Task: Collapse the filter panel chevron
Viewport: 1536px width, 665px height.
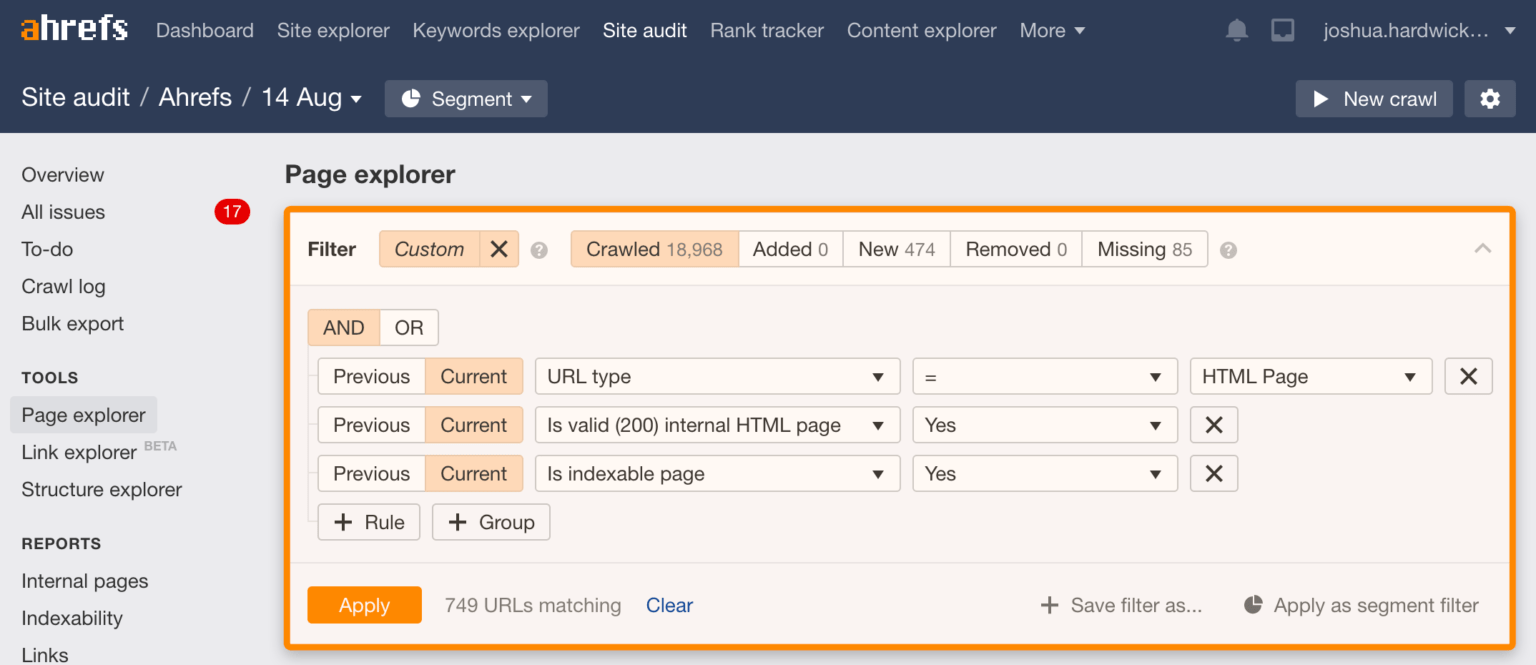Action: (x=1482, y=249)
